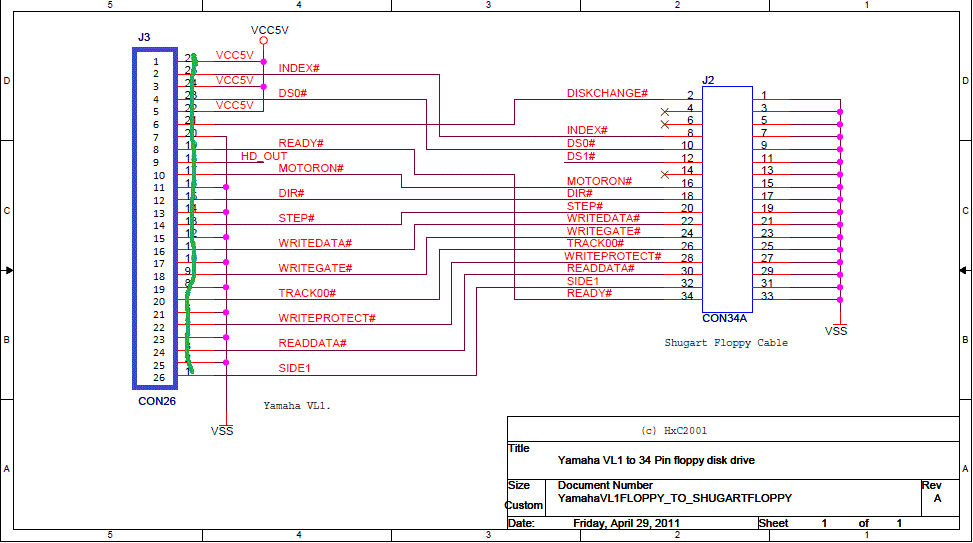This screenshot has width=973, height=543.
Task: Select pin number 33 beside J2
Action: click(x=767, y=296)
